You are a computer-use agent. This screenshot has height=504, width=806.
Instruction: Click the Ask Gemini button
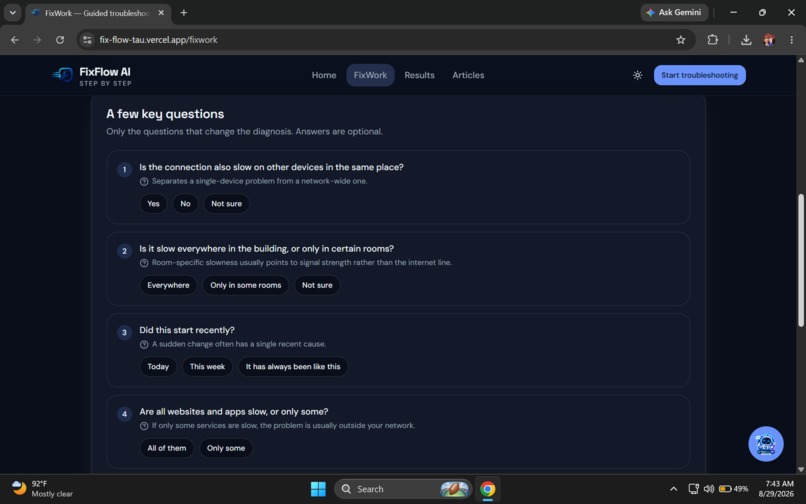pyautogui.click(x=674, y=12)
